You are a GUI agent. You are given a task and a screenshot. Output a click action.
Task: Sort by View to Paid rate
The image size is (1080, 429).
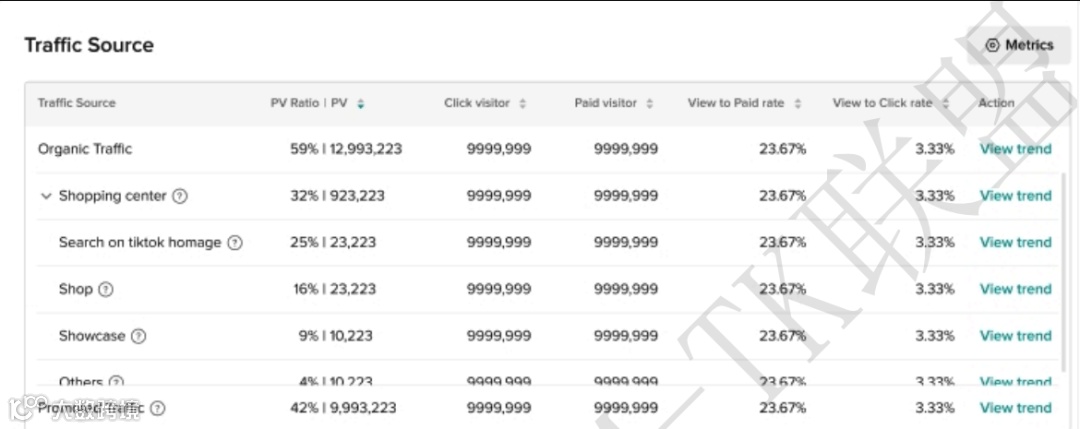(x=797, y=103)
